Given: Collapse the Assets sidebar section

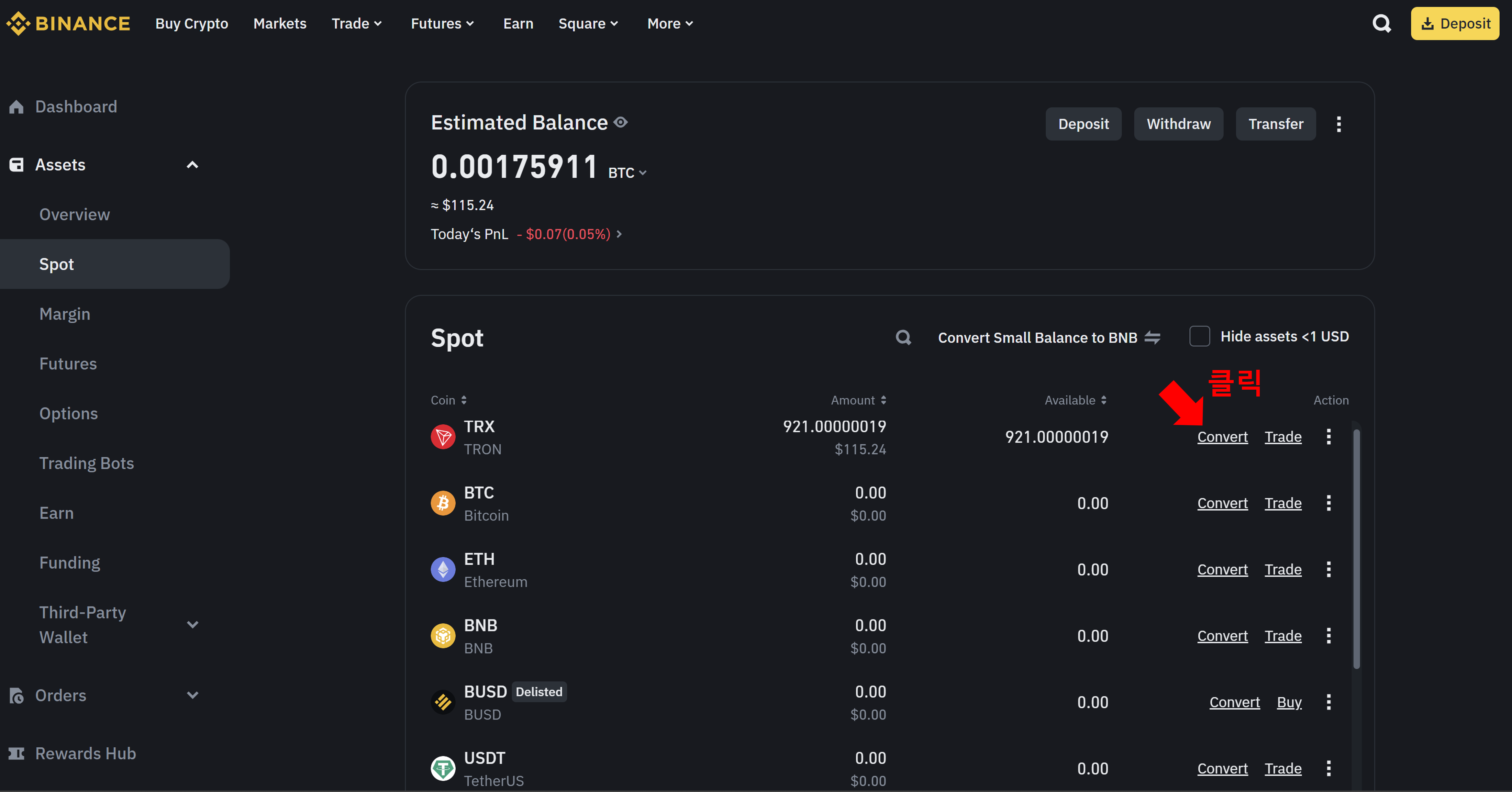Looking at the screenshot, I should (192, 165).
